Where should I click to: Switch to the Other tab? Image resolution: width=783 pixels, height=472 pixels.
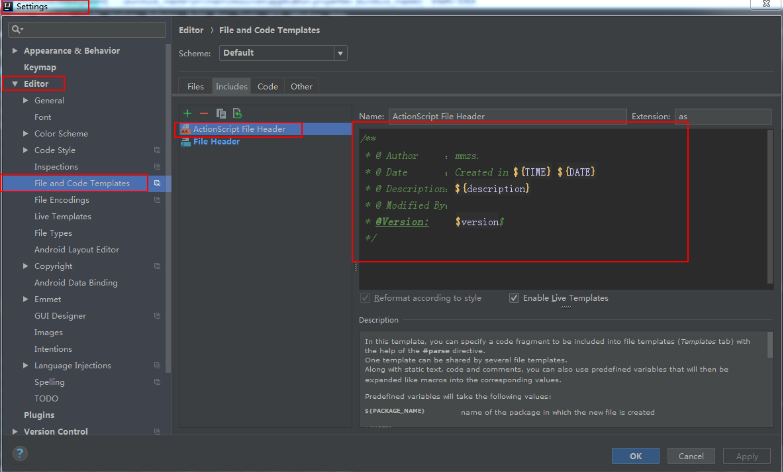click(301, 86)
